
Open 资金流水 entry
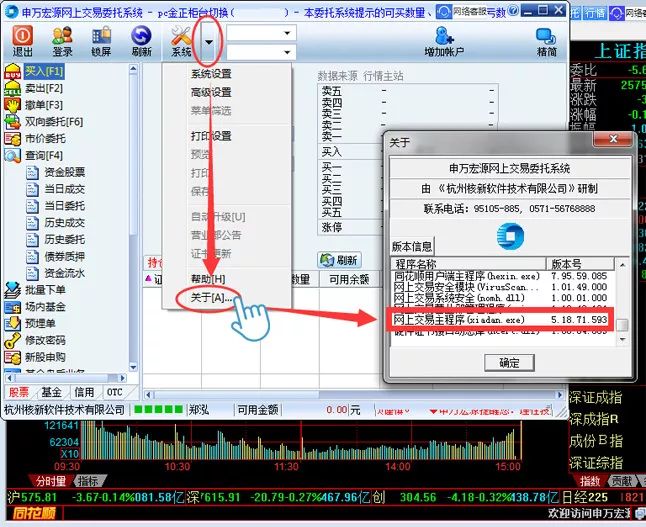64,273
